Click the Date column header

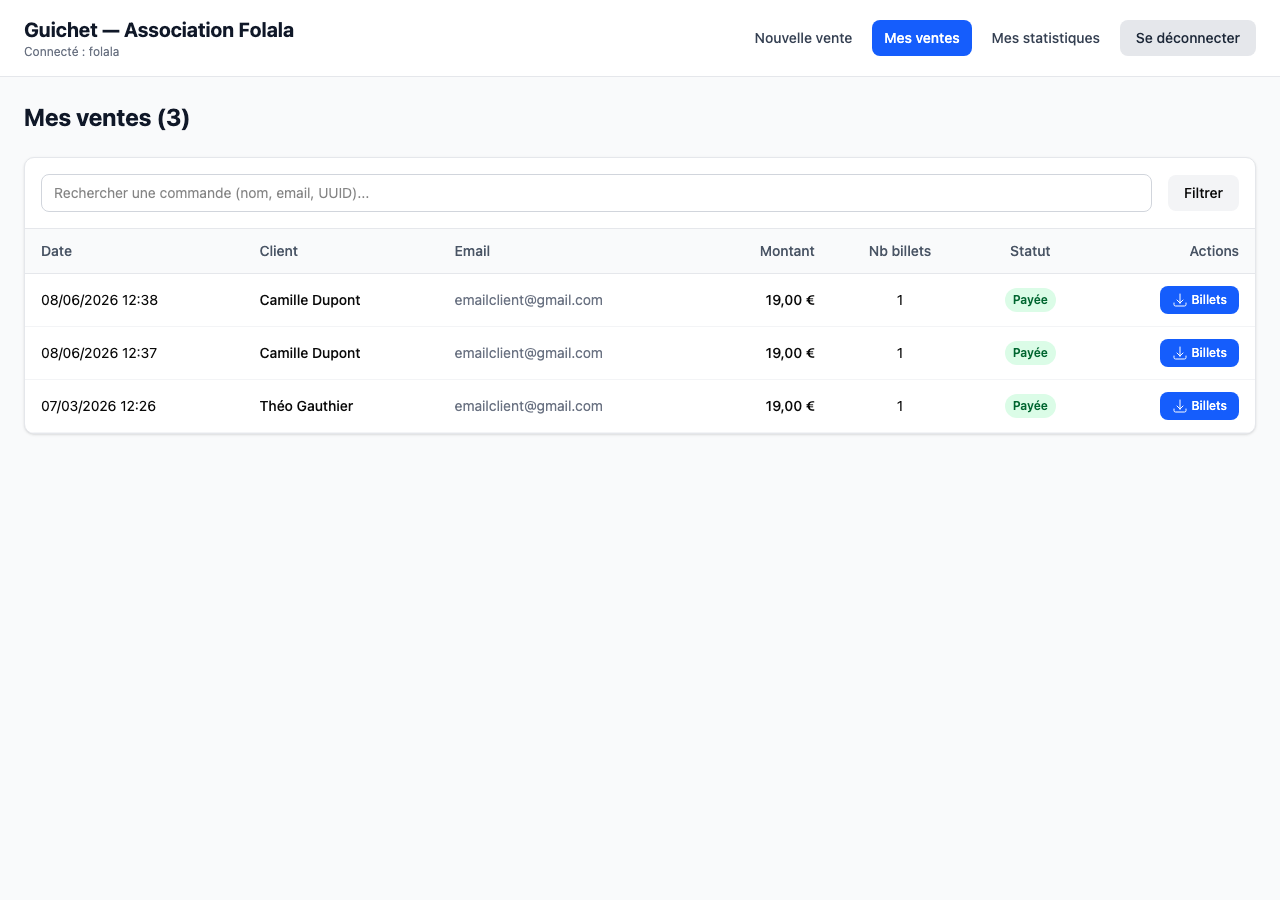click(x=56, y=251)
